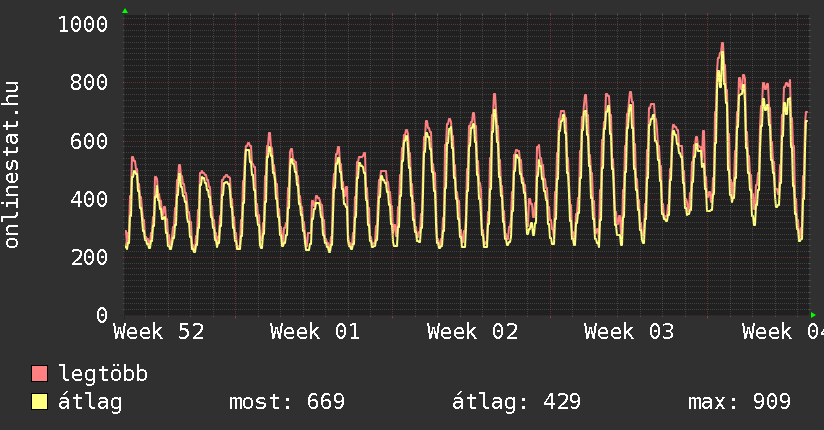
Task: Click the Week 01 axis label
Action: [315, 332]
